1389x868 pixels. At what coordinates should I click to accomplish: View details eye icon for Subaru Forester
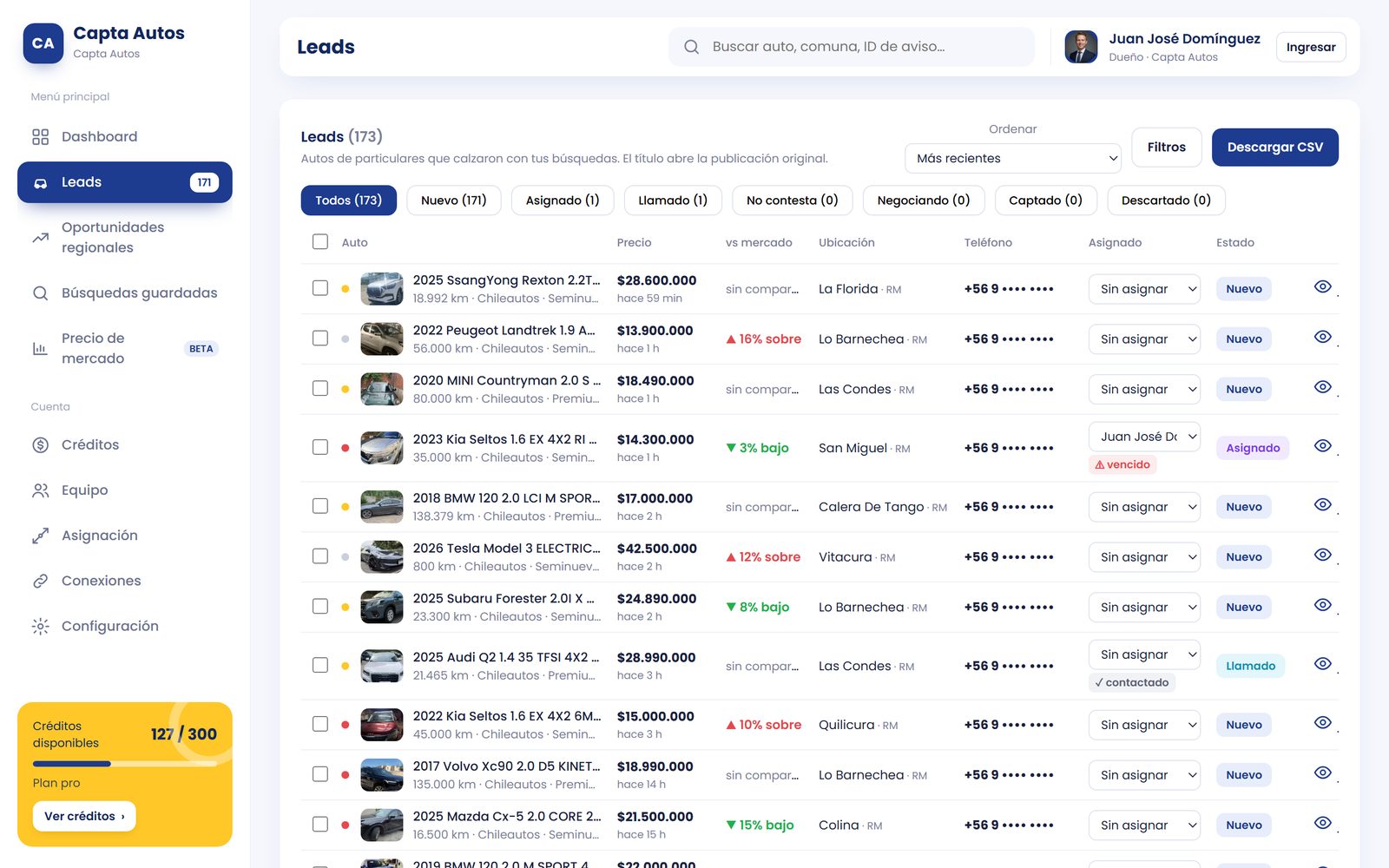coord(1323,605)
